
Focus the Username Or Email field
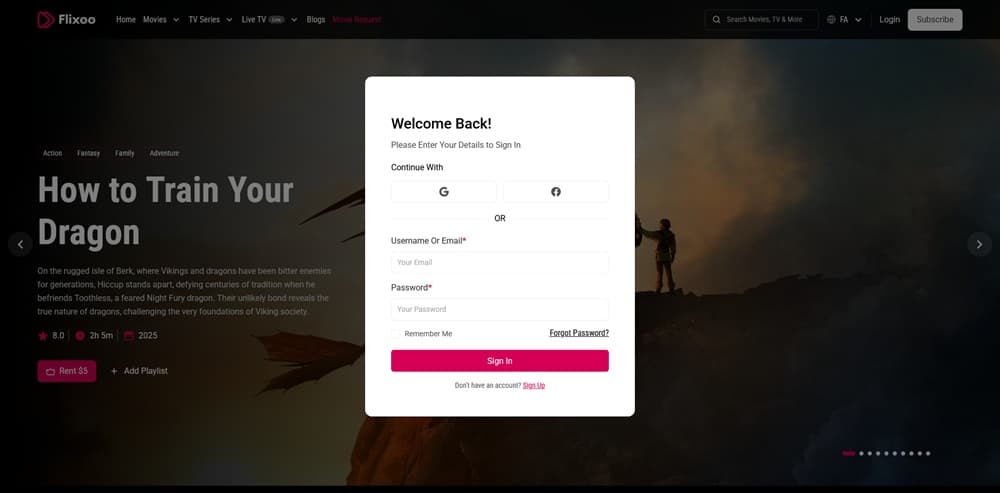[x=500, y=262]
